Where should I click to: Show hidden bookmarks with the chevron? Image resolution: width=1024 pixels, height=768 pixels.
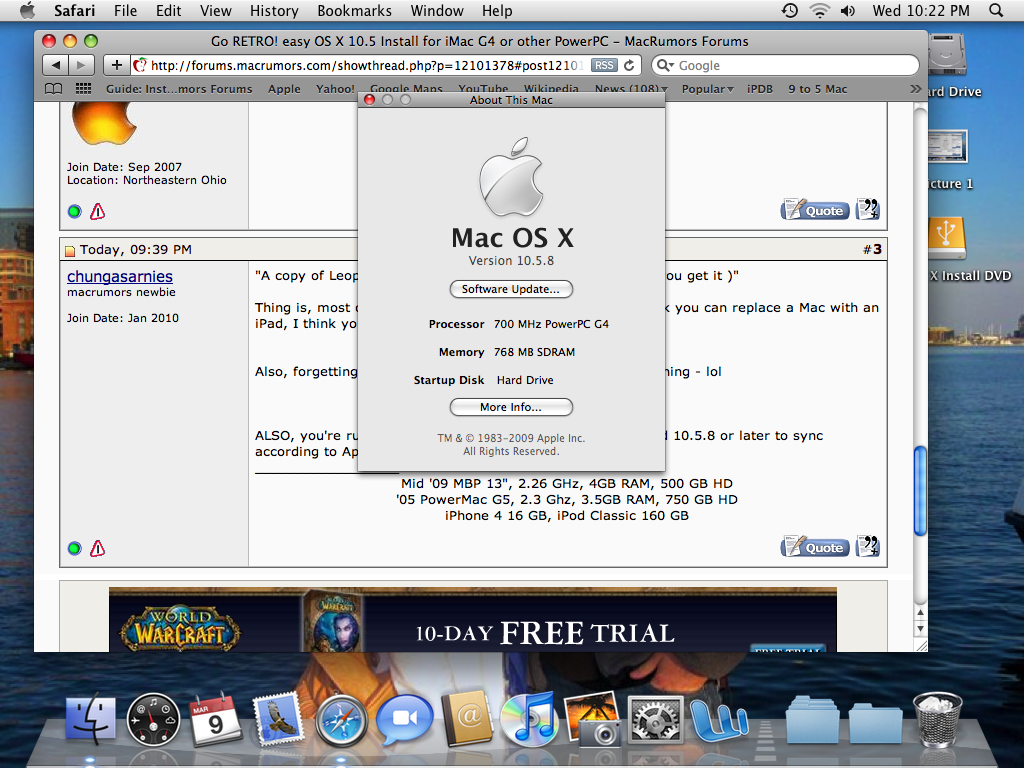point(916,89)
